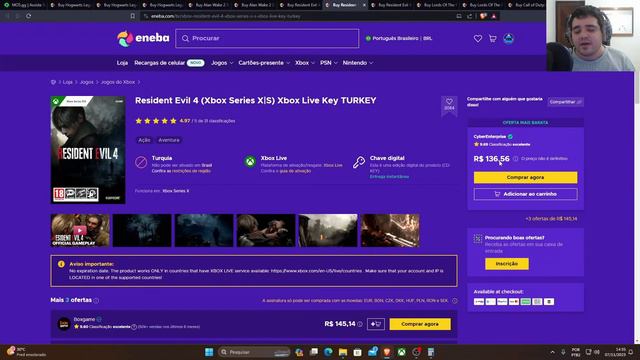This screenshot has width=640, height=360.
Task: Open the Loja menu item
Action: coord(122,63)
